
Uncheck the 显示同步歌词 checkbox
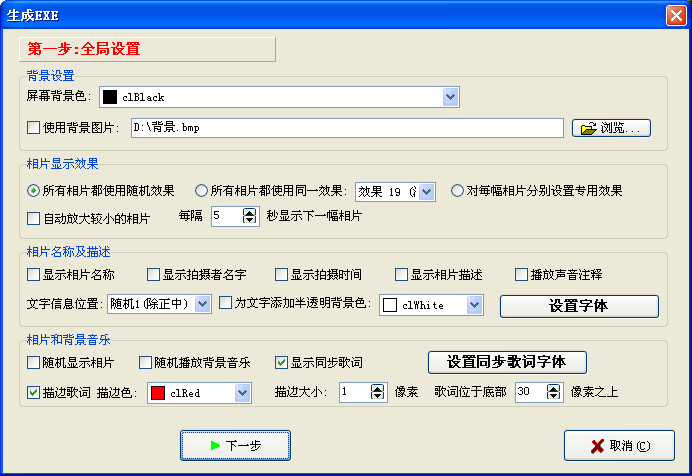pyautogui.click(x=282, y=362)
